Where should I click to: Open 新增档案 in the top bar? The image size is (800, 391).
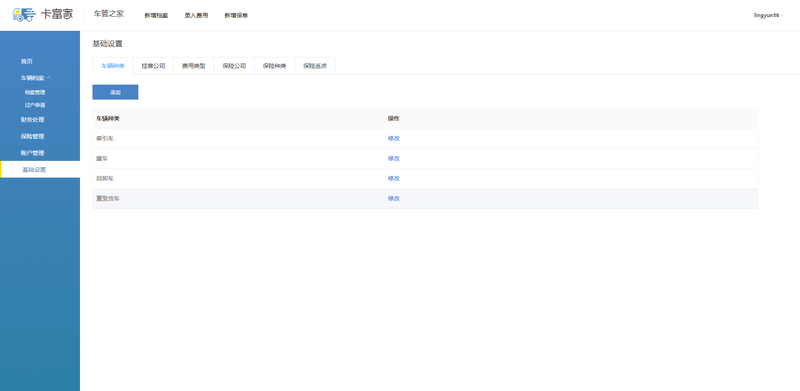156,16
